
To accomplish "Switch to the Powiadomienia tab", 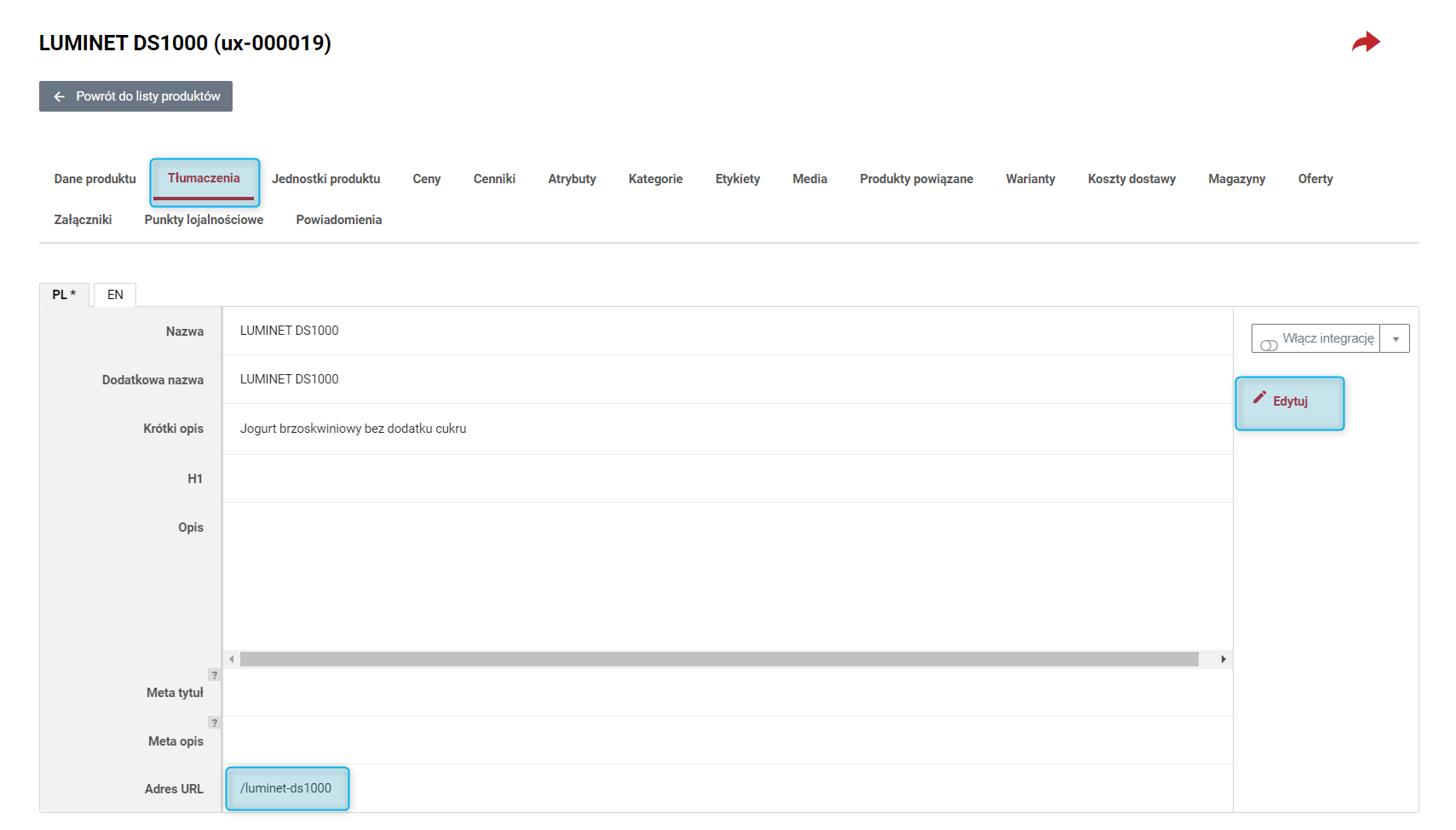I will (339, 220).
